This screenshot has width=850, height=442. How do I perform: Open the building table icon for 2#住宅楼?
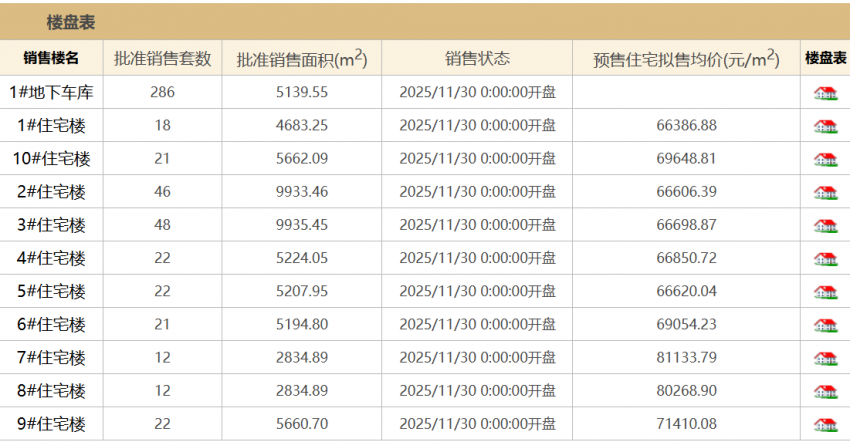(825, 192)
